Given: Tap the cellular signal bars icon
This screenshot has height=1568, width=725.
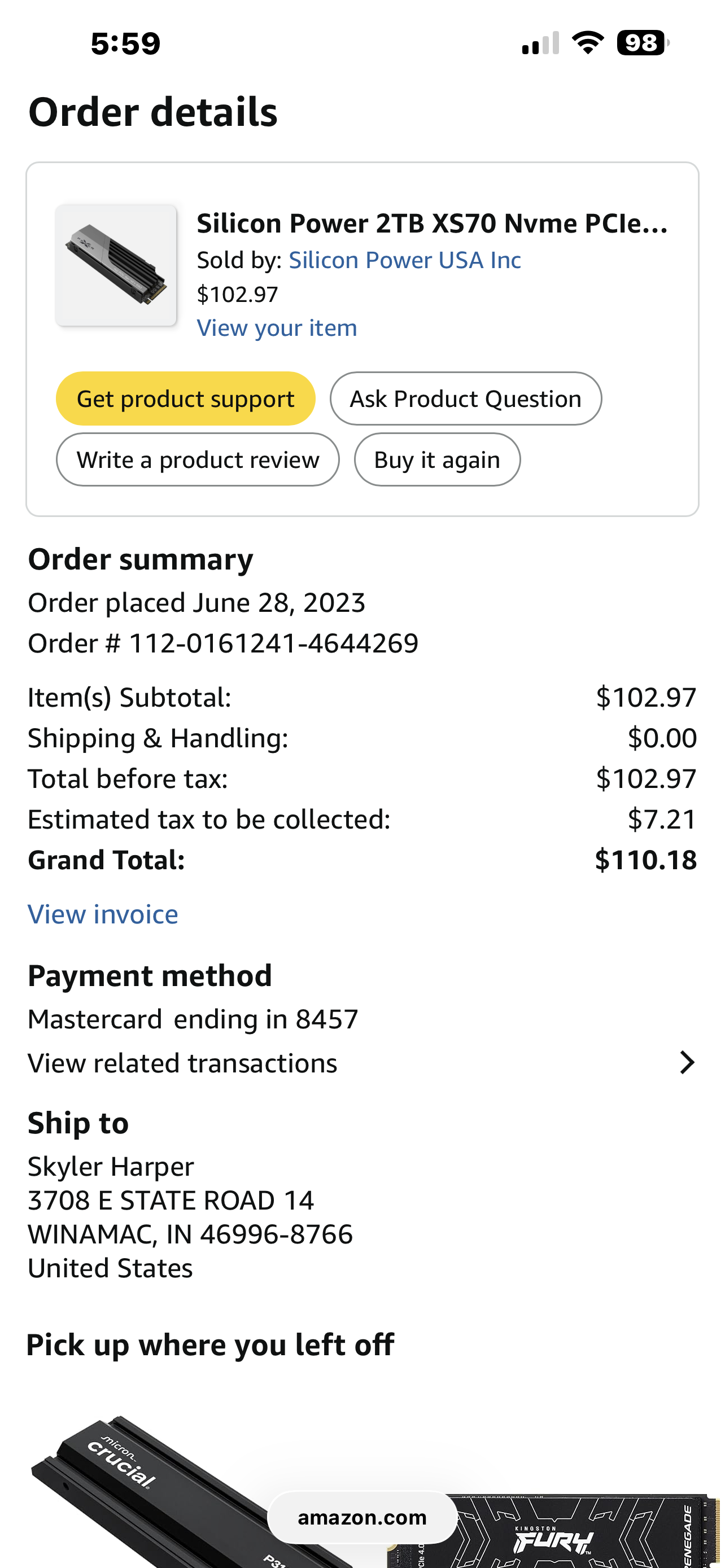Looking at the screenshot, I should [x=540, y=43].
